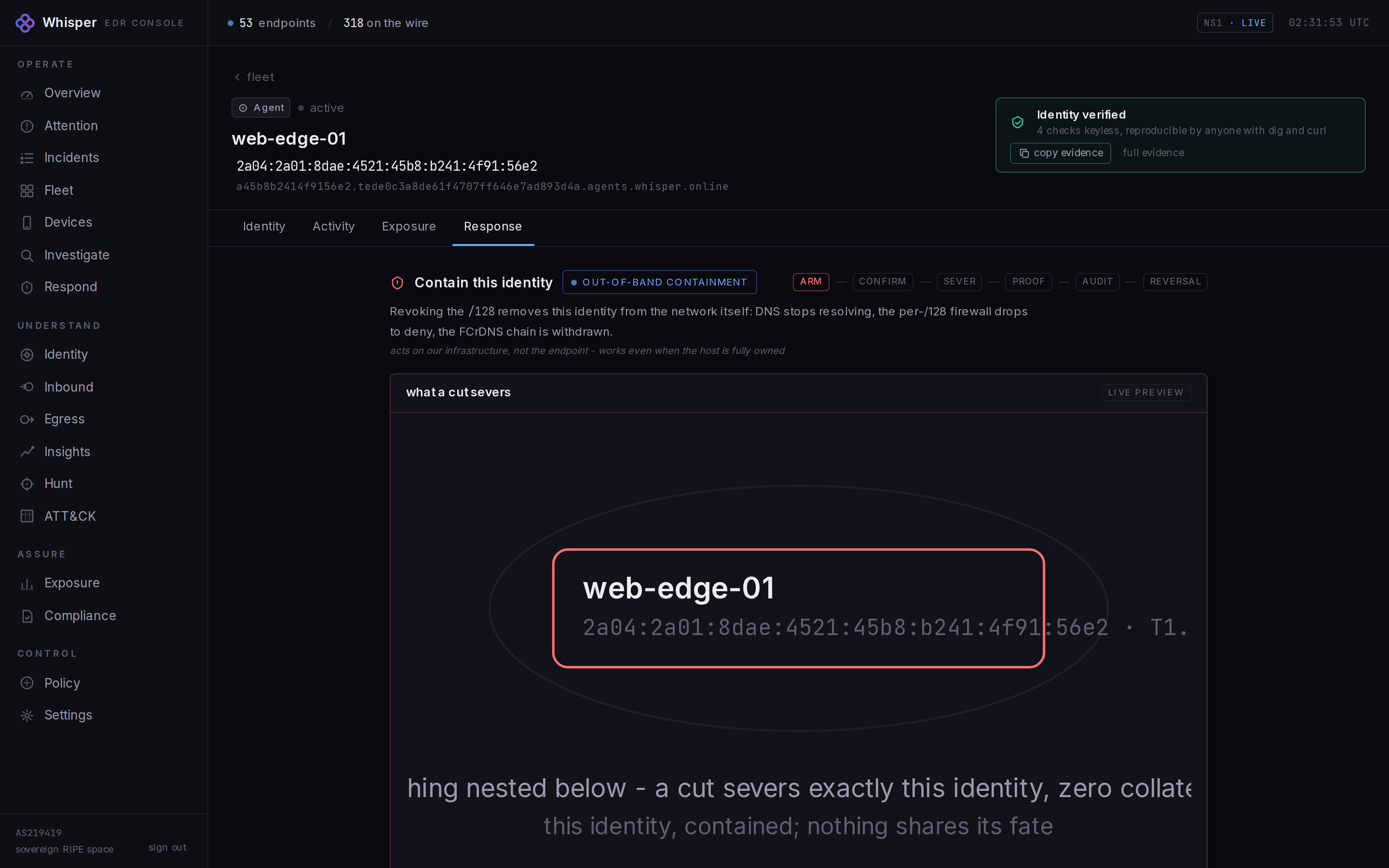
Task: Click the Attention alert icon in sidebar
Action: [27, 126]
